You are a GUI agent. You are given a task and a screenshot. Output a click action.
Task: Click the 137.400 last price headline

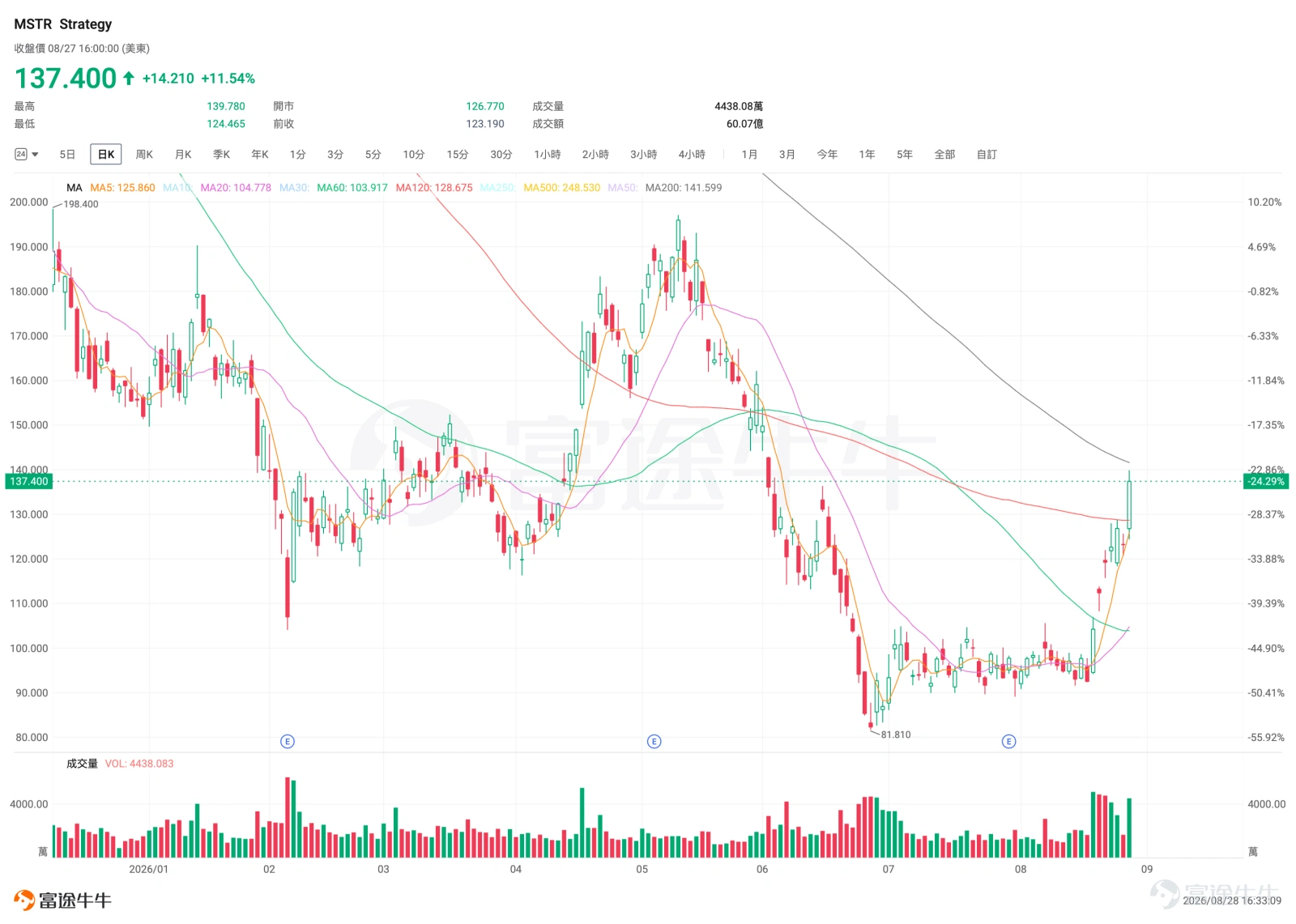(x=66, y=79)
